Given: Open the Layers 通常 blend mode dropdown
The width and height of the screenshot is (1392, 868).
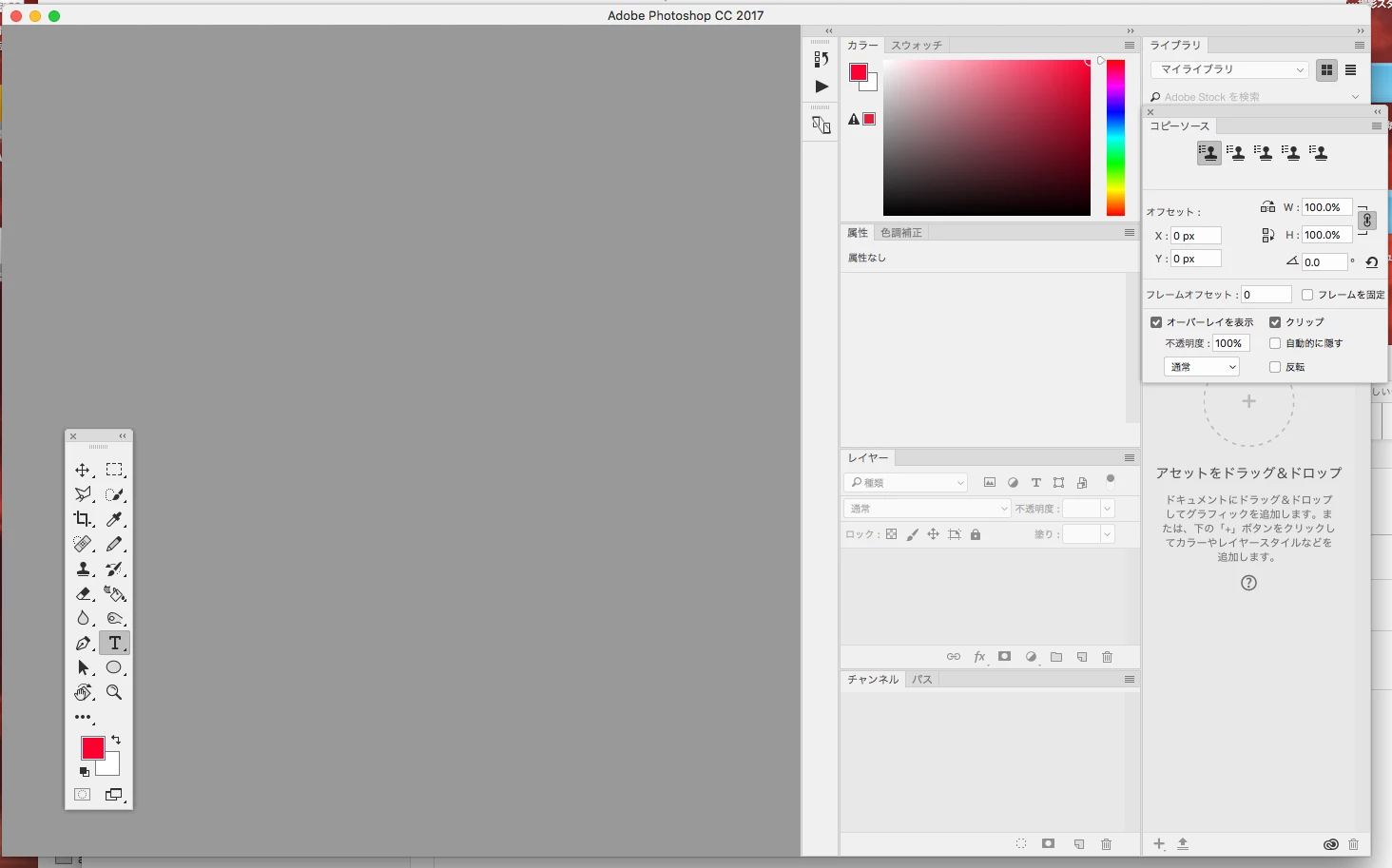Looking at the screenshot, I should click(927, 509).
